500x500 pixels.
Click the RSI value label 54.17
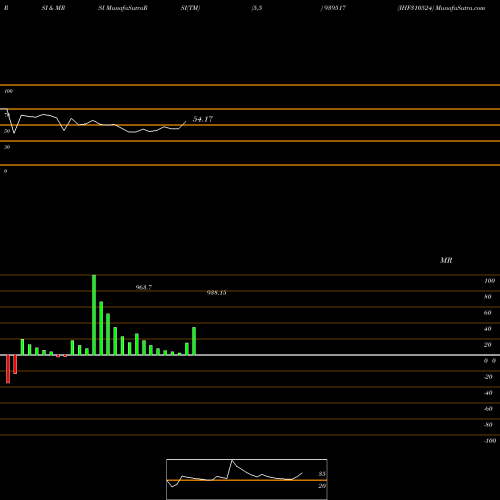[203, 119]
